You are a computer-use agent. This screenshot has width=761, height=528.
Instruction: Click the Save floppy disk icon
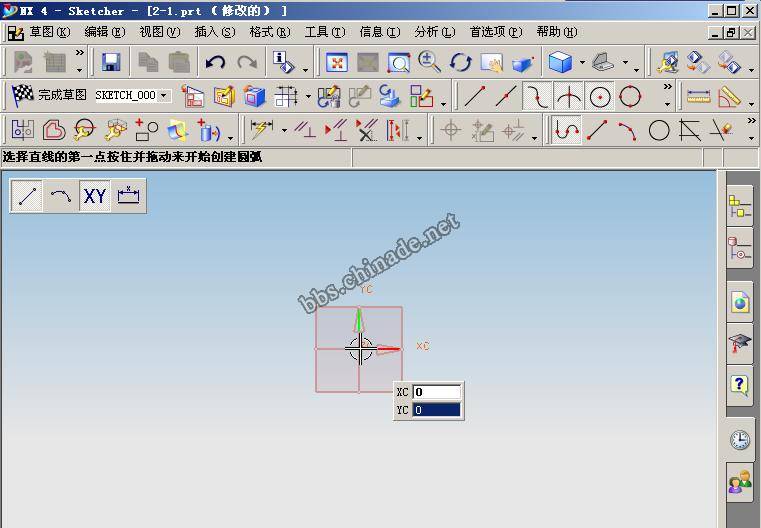(111, 62)
